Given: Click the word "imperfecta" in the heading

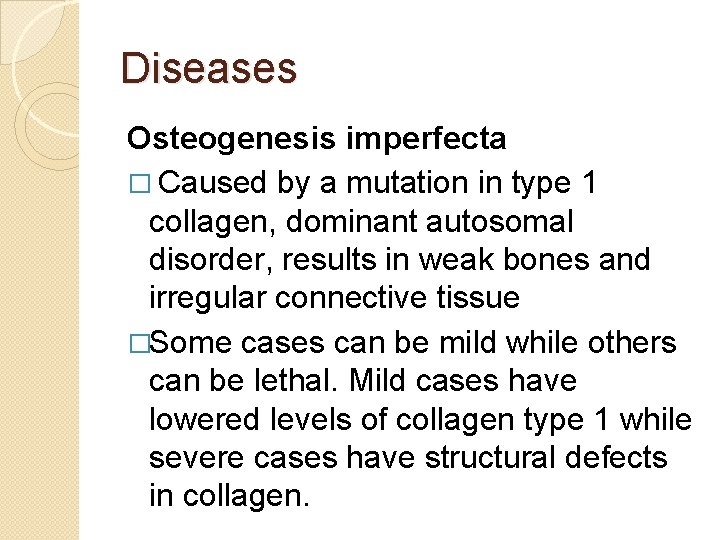Looking at the screenshot, I should [x=426, y=139].
